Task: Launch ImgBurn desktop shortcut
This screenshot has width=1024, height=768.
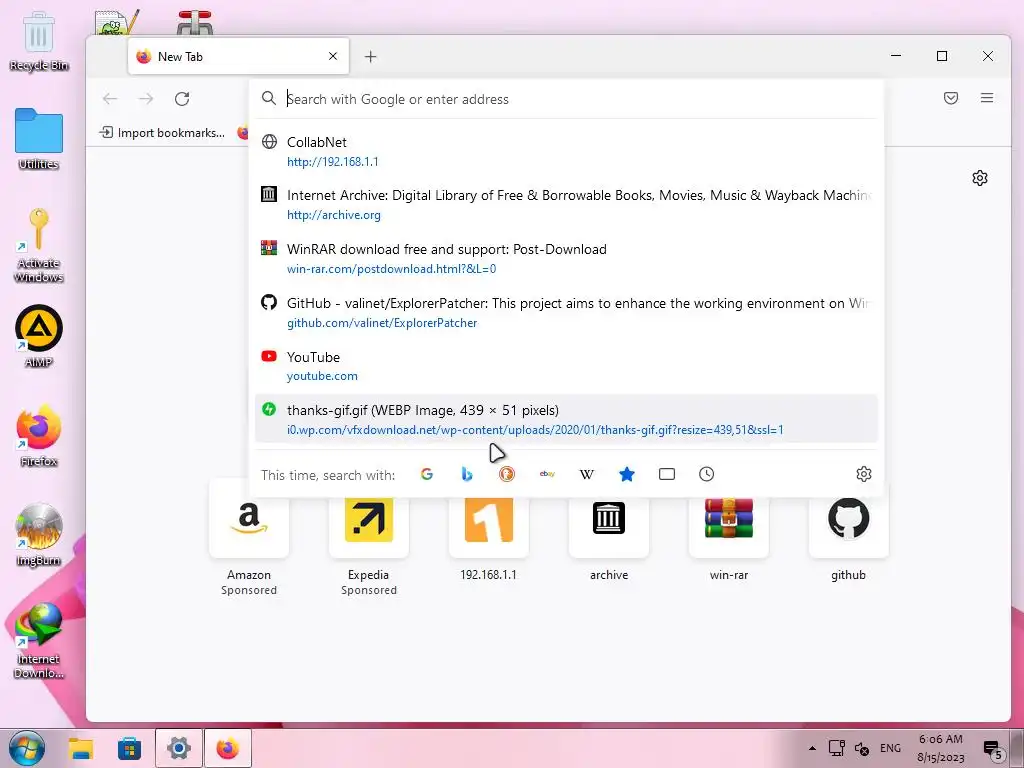Action: click(x=39, y=535)
